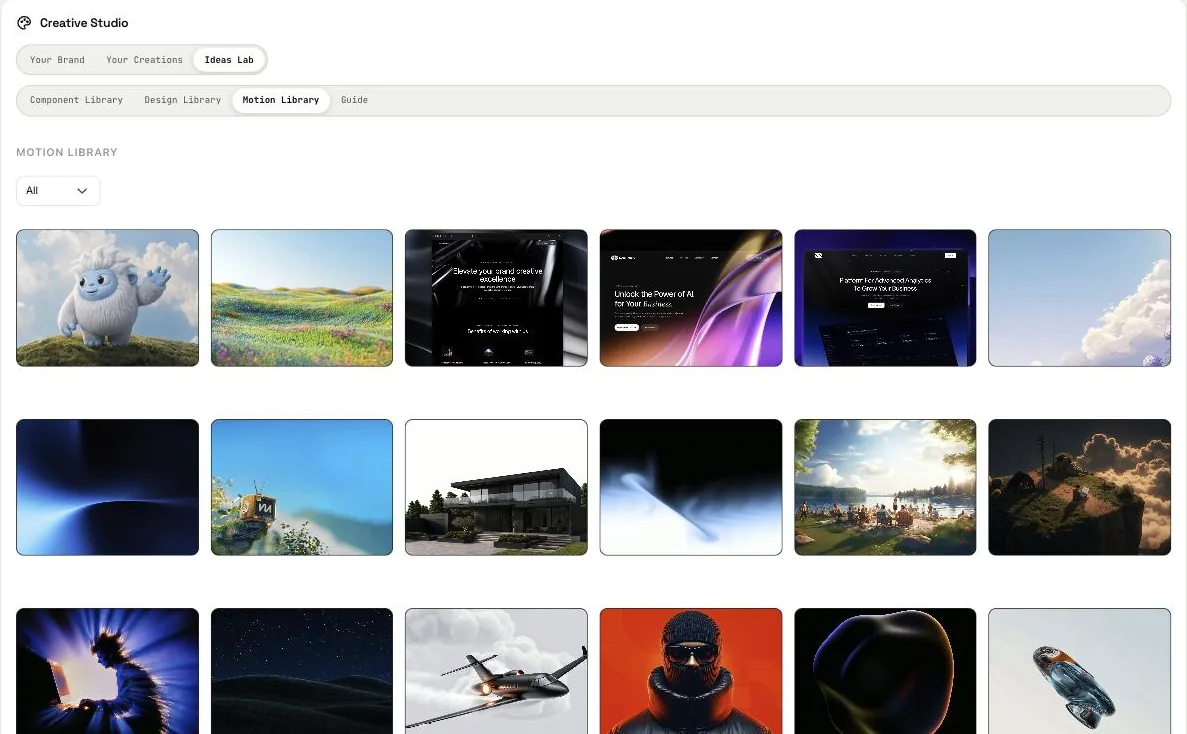Open the starry night dark hills thumbnail

[302, 671]
